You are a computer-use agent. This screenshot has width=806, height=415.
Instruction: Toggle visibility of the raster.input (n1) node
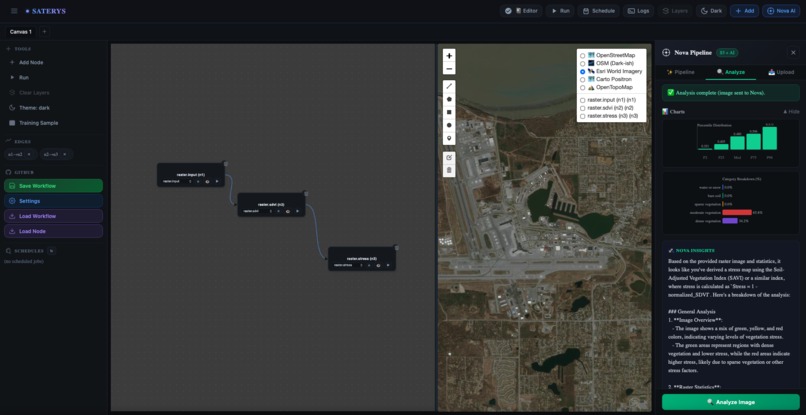click(x=207, y=182)
